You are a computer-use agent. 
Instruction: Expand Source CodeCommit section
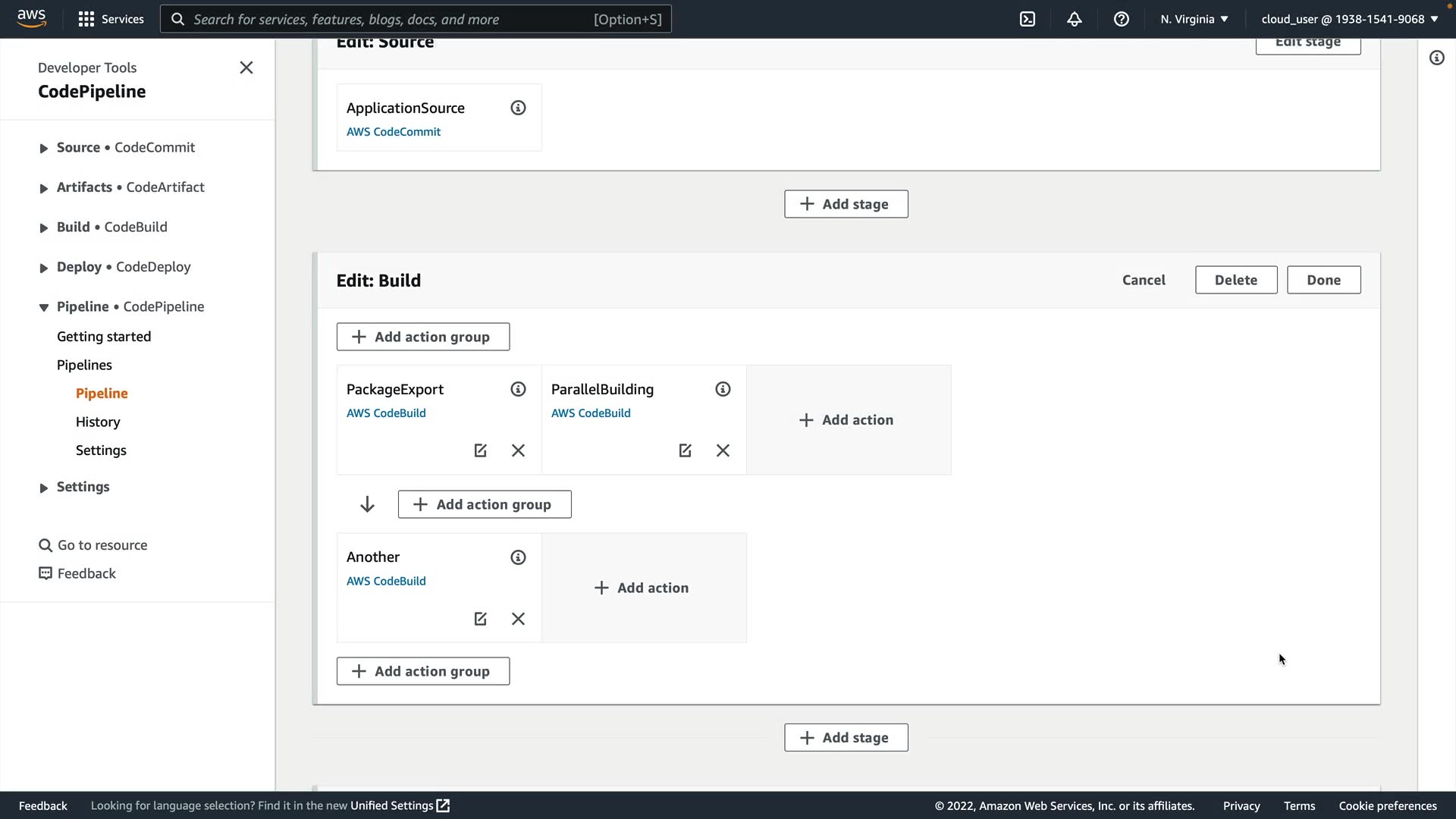pyautogui.click(x=43, y=149)
